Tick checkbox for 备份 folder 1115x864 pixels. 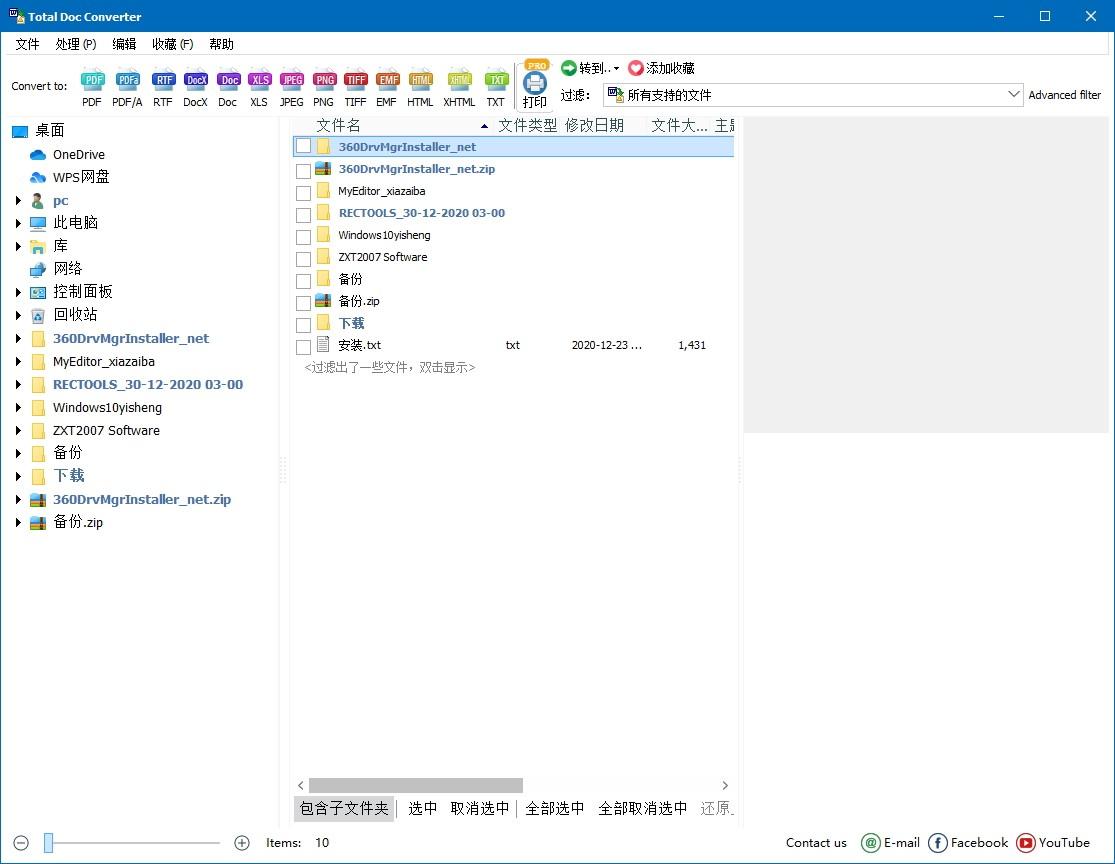(x=304, y=281)
